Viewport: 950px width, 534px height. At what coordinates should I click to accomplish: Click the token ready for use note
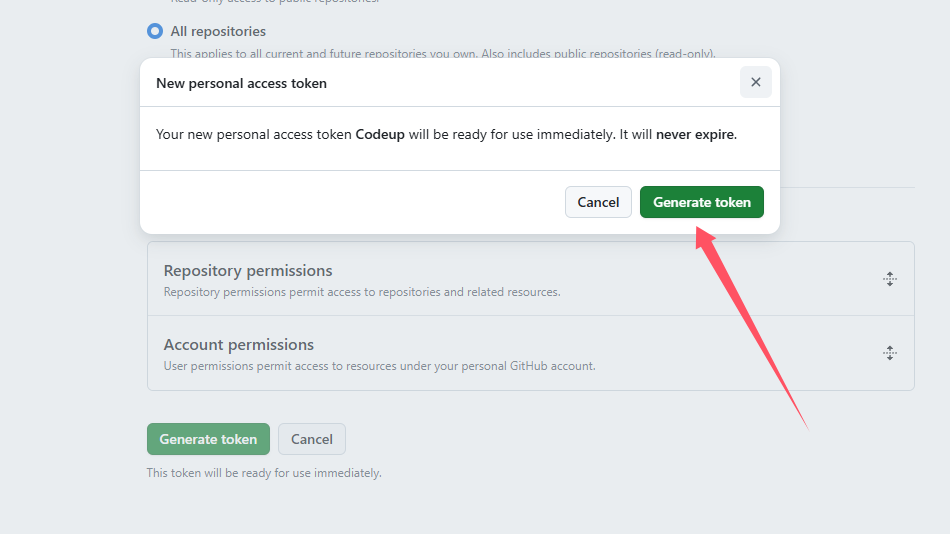264,473
